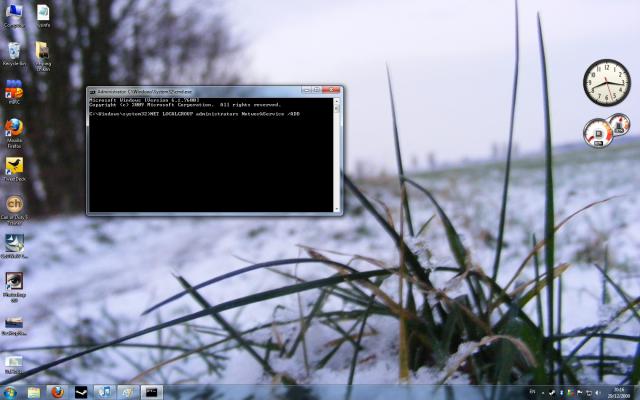Open the Computer desktop icon
The width and height of the screenshot is (640, 400).
tap(14, 14)
